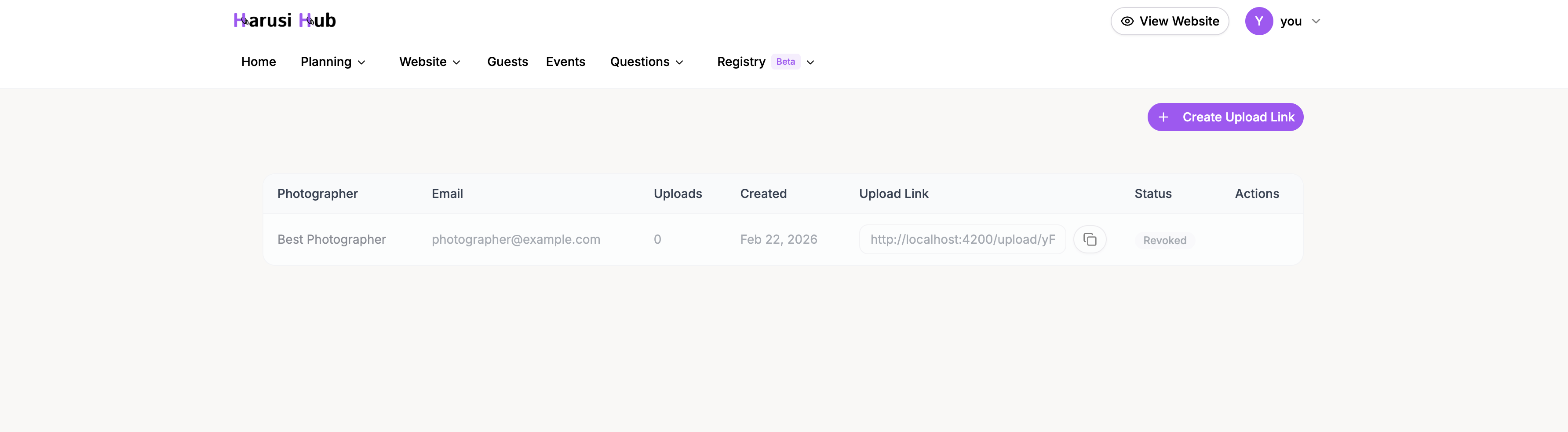Select the photographer@example.com email
1568x432 pixels.
coord(516,239)
